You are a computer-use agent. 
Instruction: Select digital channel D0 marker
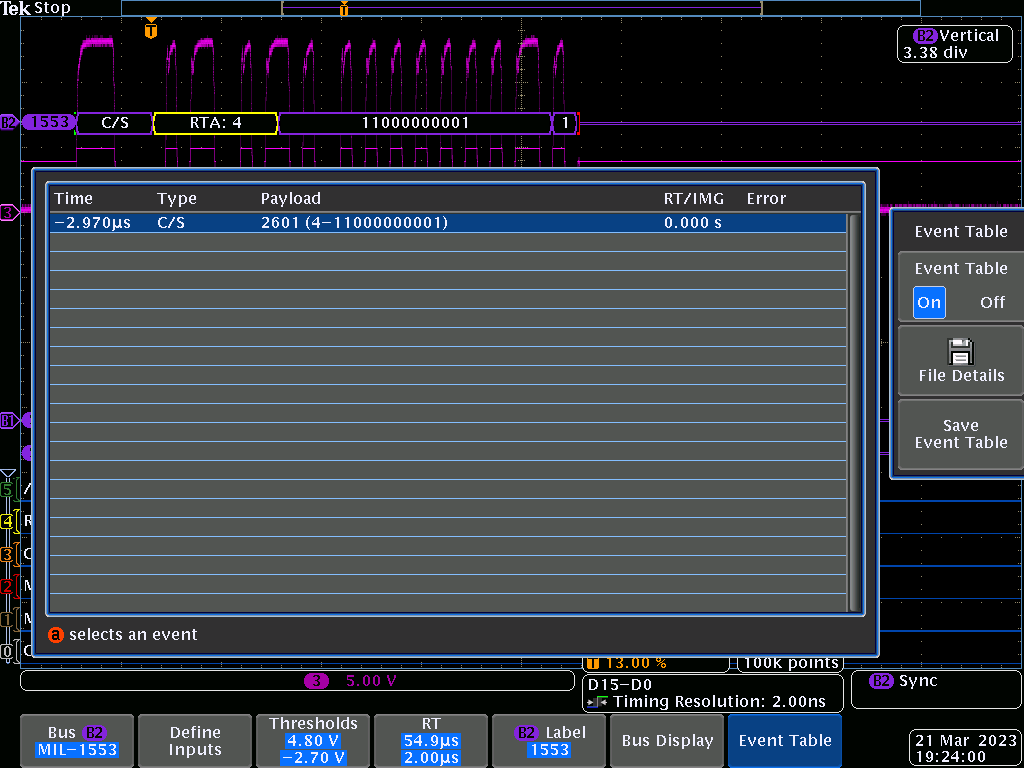(x=7, y=650)
